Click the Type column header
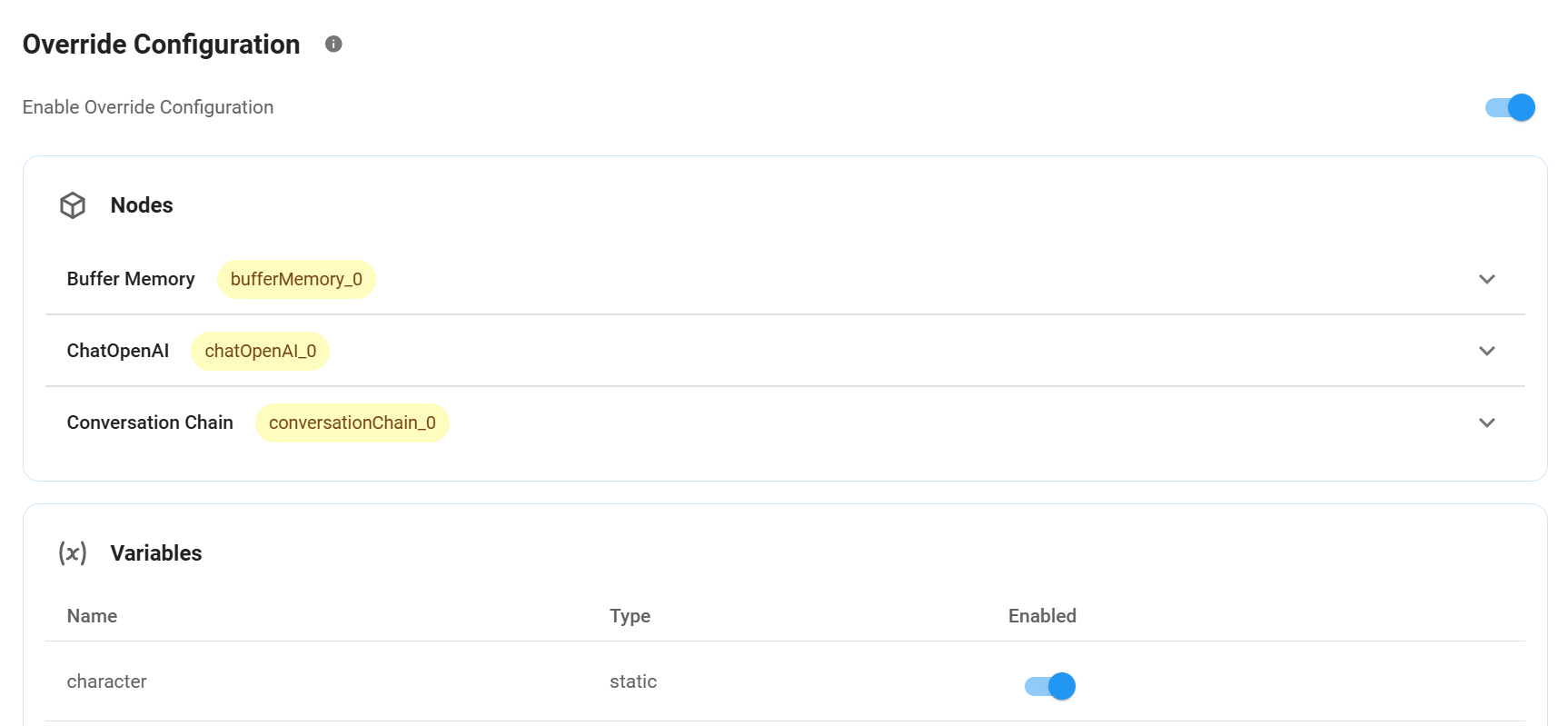 (630, 616)
